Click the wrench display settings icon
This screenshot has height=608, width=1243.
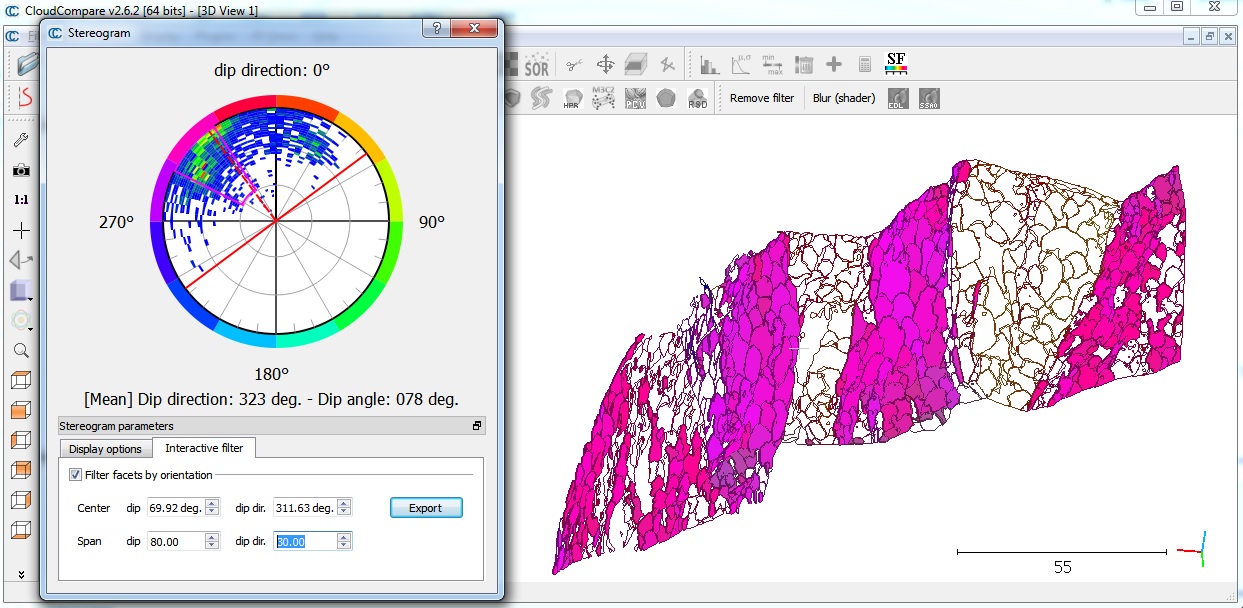click(21, 140)
